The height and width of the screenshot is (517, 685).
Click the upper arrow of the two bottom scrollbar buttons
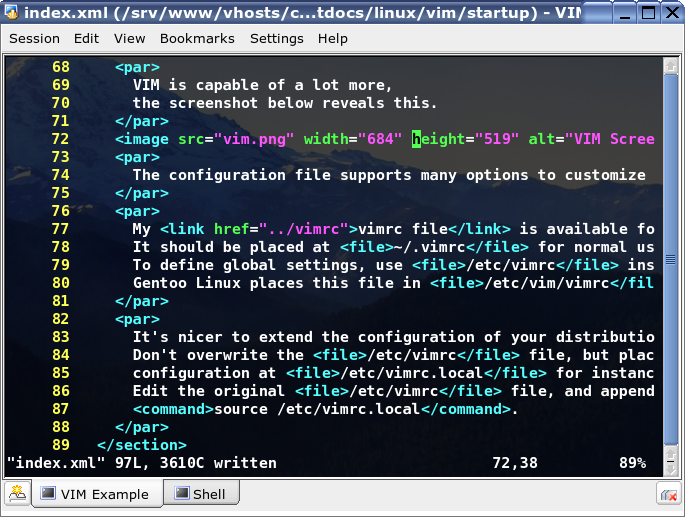671,453
